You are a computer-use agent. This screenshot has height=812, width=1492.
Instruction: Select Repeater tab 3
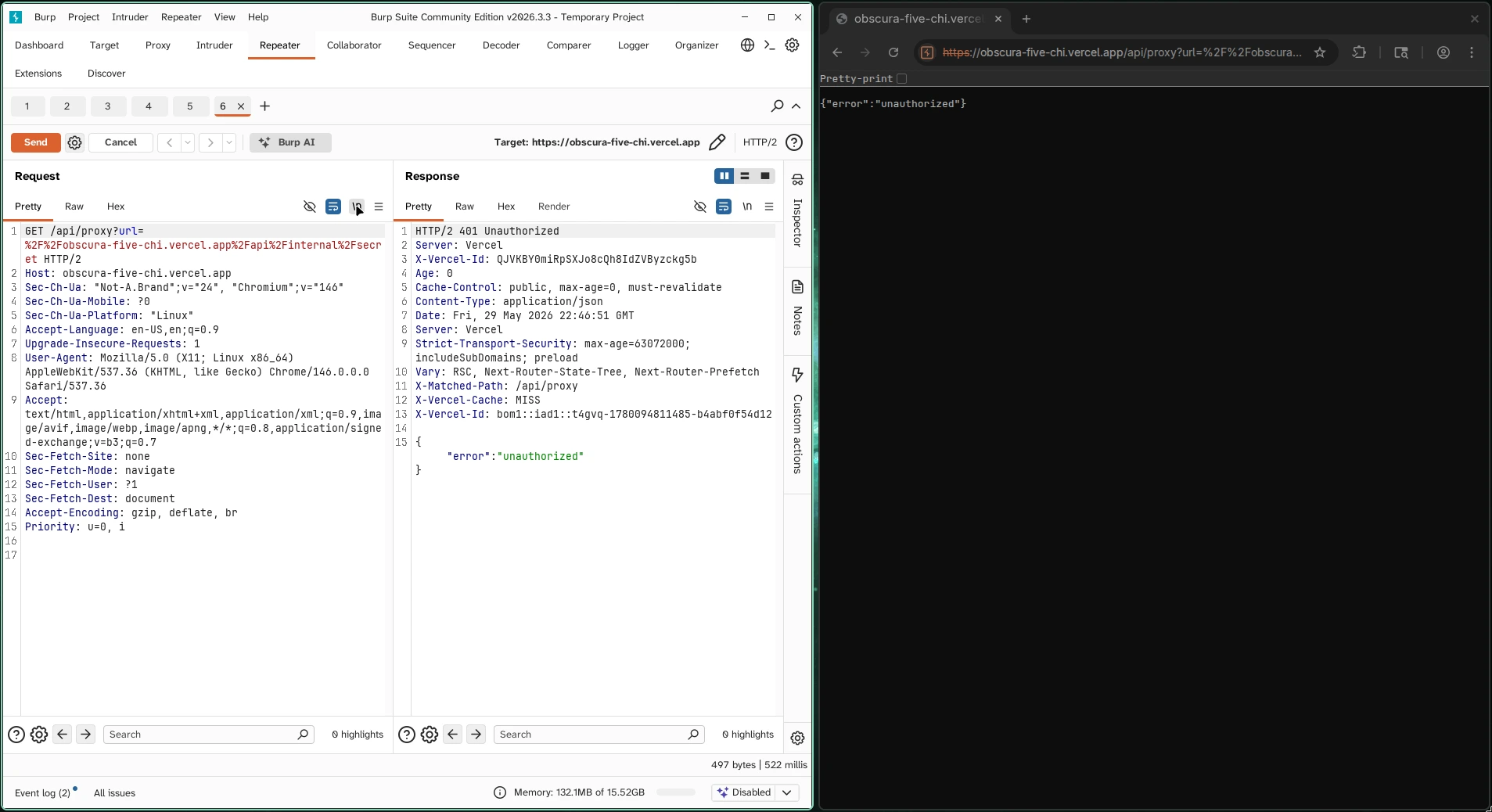(108, 106)
